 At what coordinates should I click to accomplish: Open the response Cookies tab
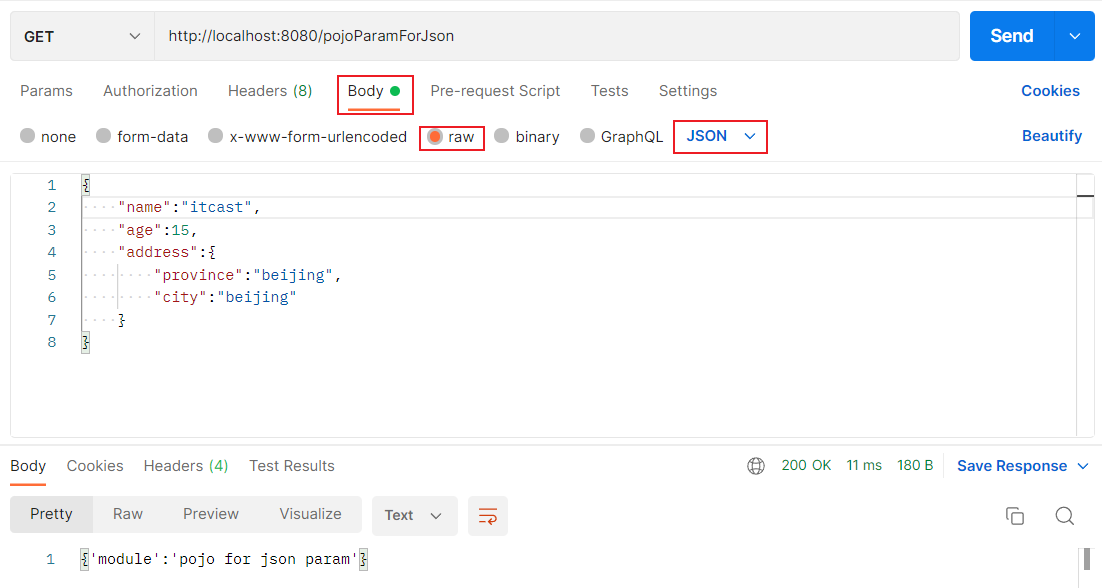[x=95, y=466]
